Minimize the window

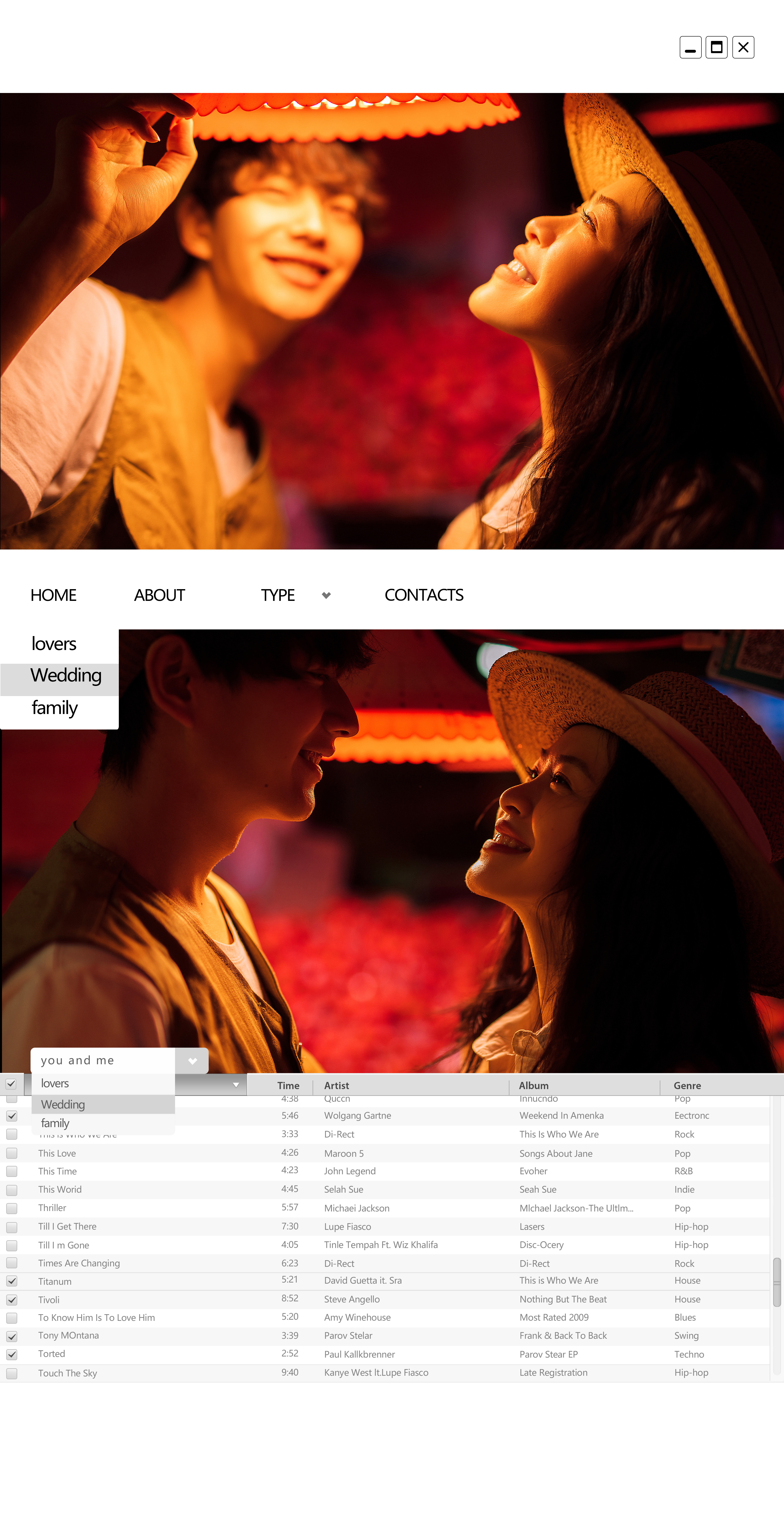691,47
